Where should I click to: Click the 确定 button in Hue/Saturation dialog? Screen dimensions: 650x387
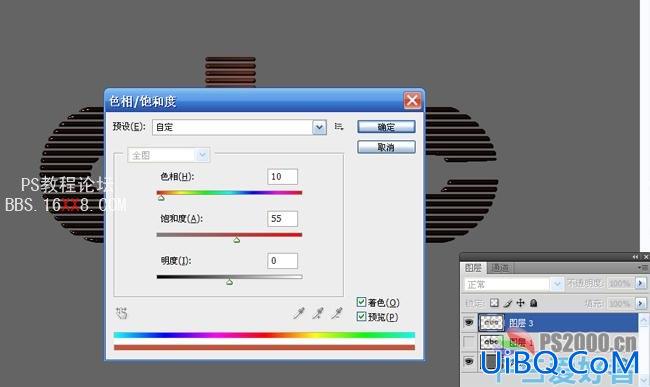386,127
